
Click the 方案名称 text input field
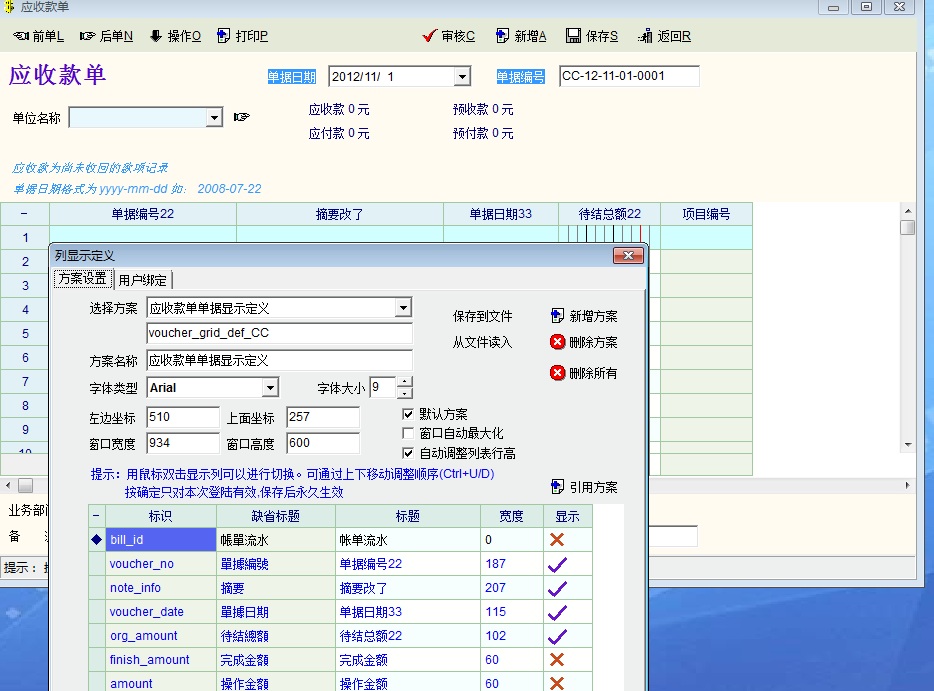pyautogui.click(x=279, y=360)
